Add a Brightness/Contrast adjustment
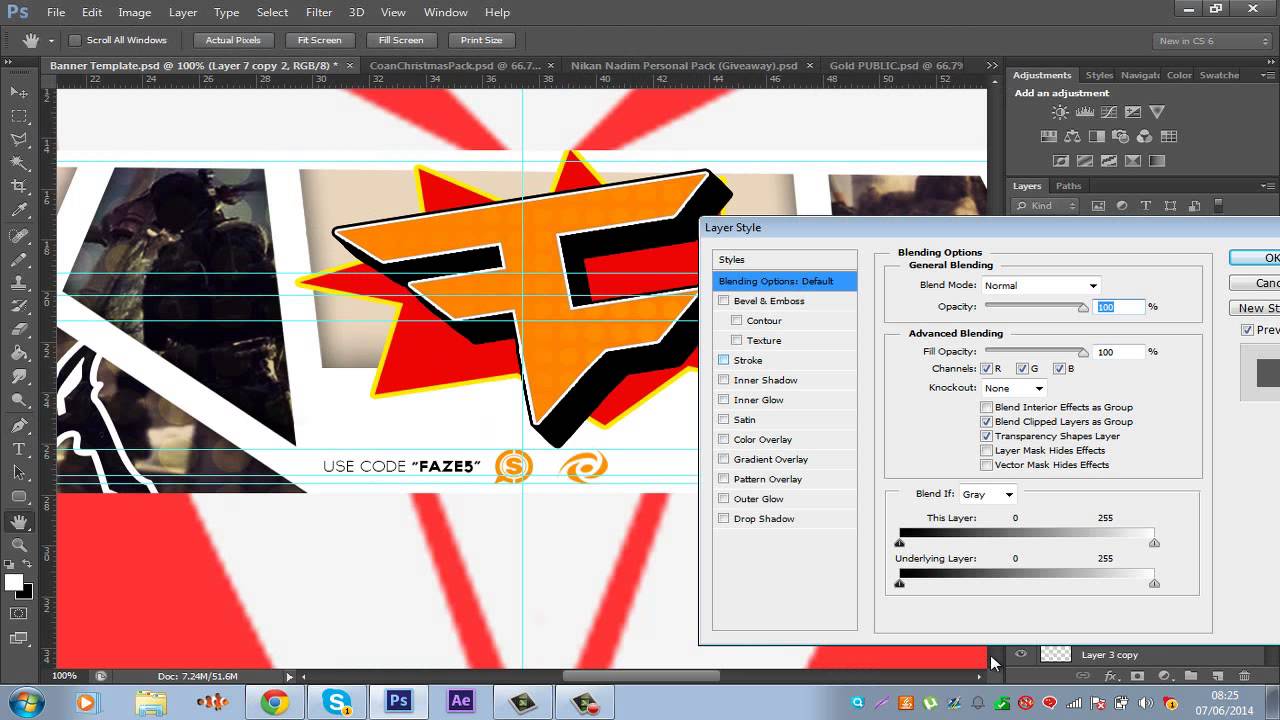The image size is (1280, 720). click(1059, 112)
